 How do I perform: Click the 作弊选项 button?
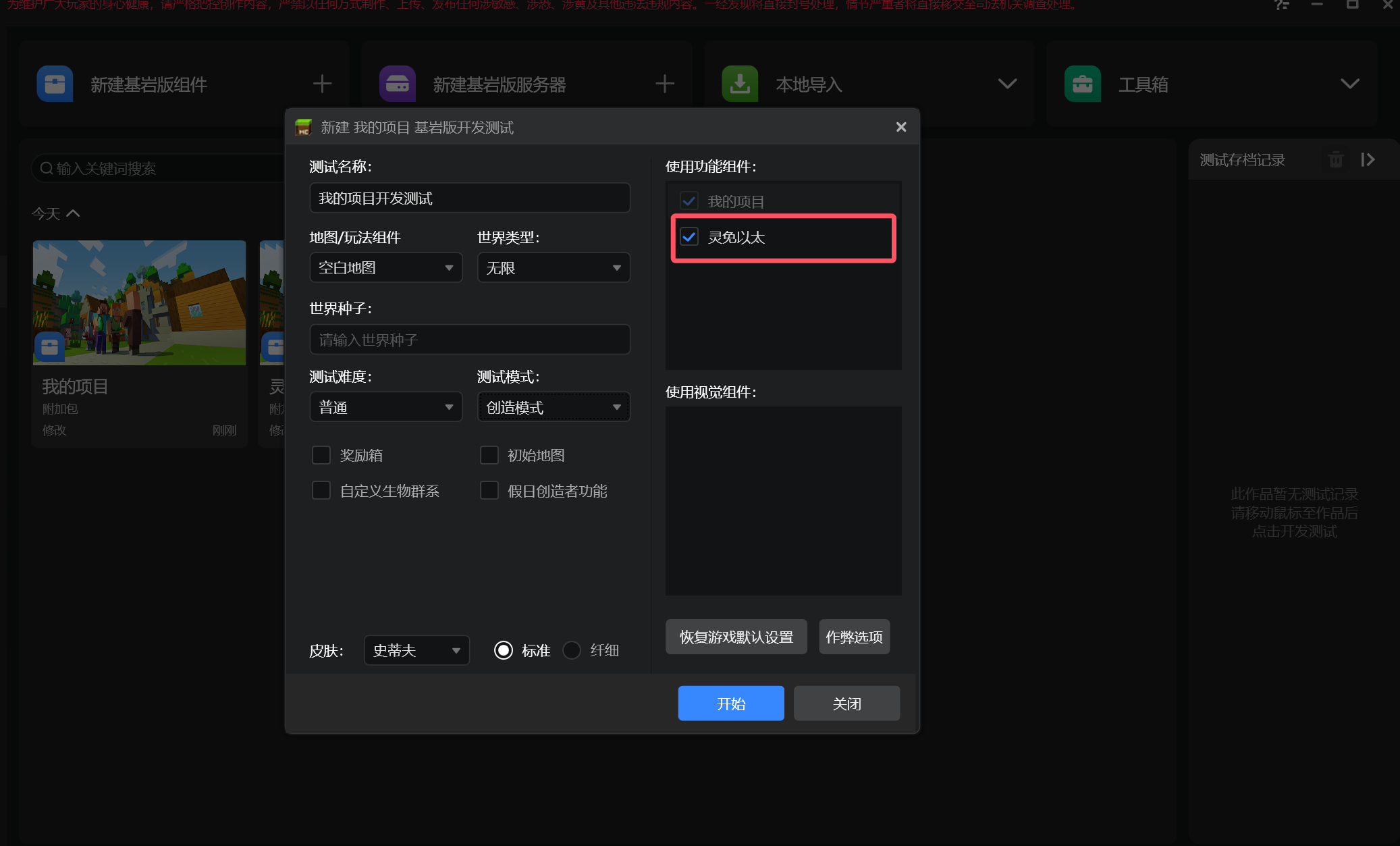tap(854, 637)
